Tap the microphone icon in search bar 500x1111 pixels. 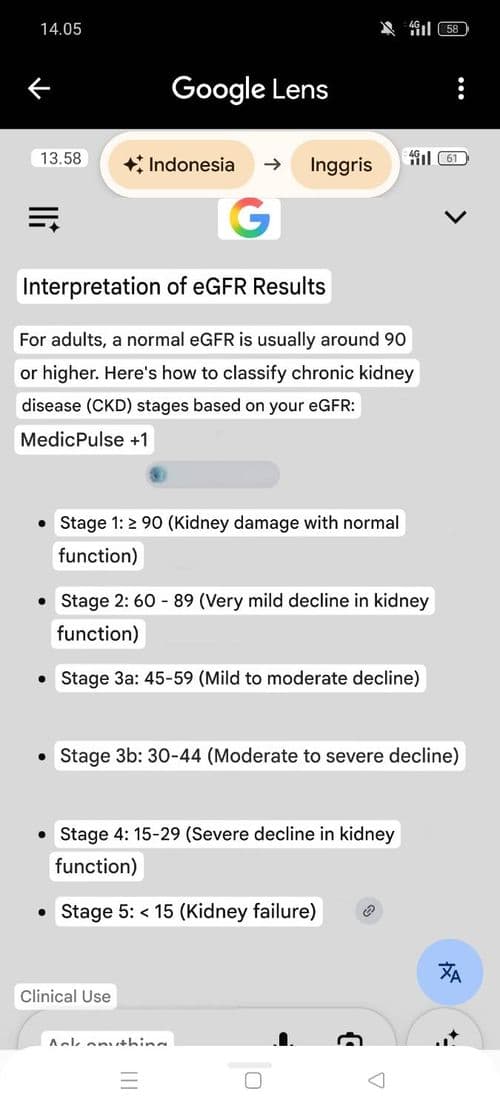283,1040
